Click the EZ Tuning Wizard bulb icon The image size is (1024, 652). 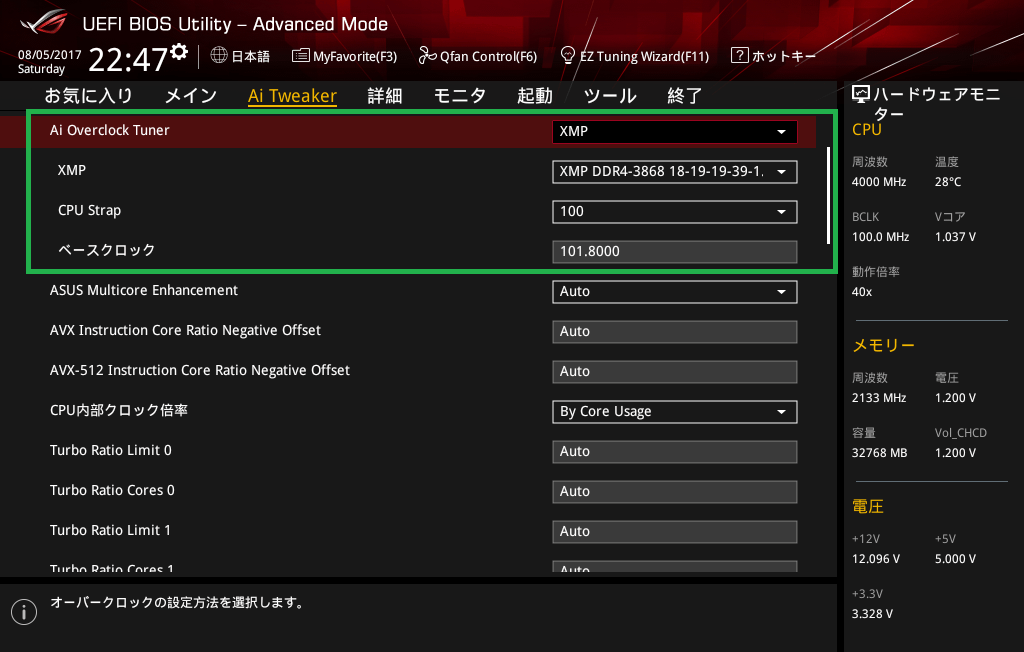(568, 56)
